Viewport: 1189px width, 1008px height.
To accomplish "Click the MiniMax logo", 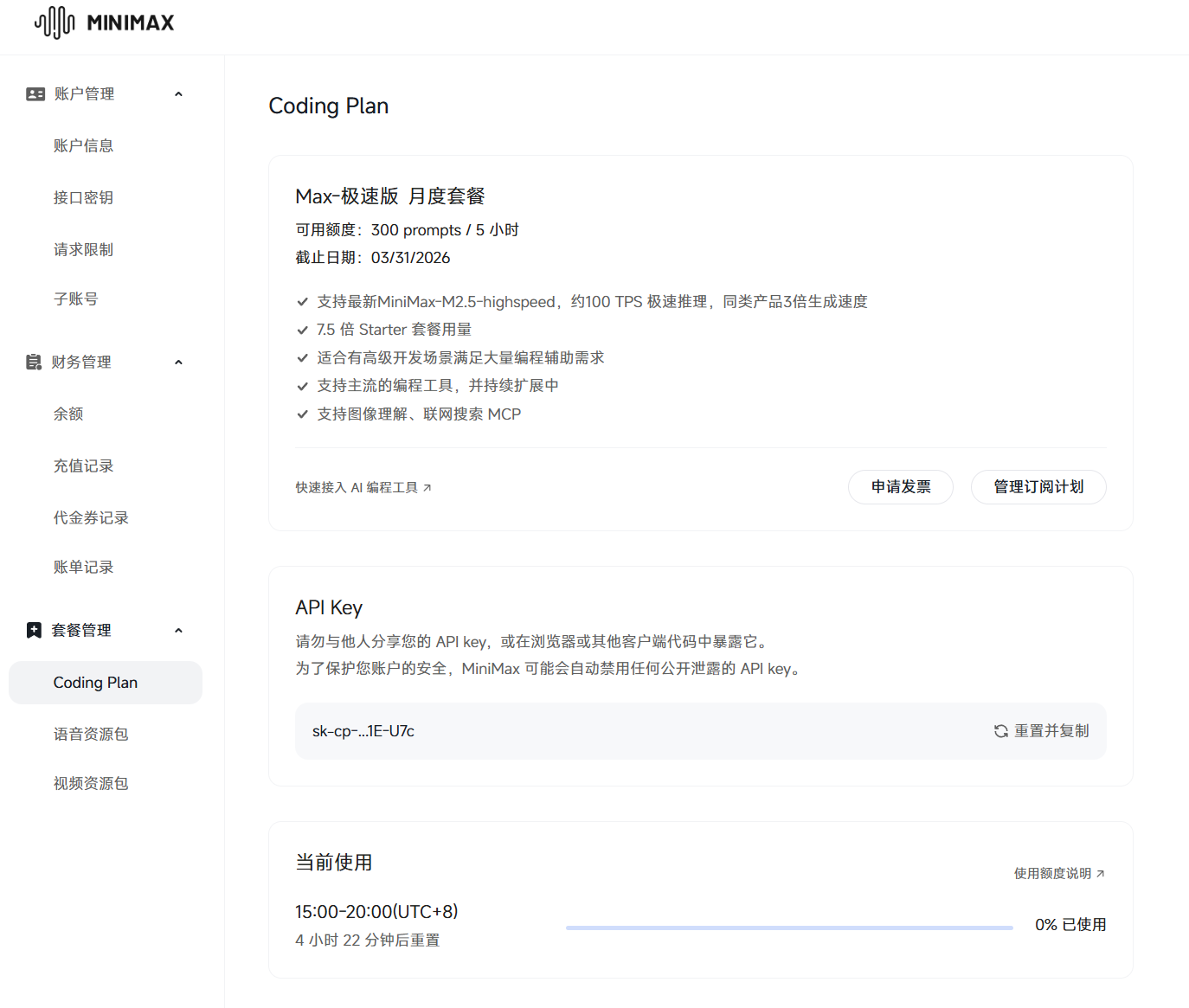I will [x=104, y=22].
